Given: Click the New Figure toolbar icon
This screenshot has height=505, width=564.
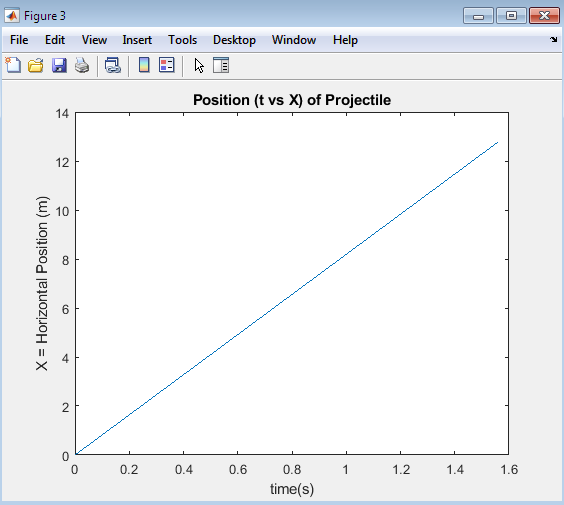Looking at the screenshot, I should tap(13, 65).
